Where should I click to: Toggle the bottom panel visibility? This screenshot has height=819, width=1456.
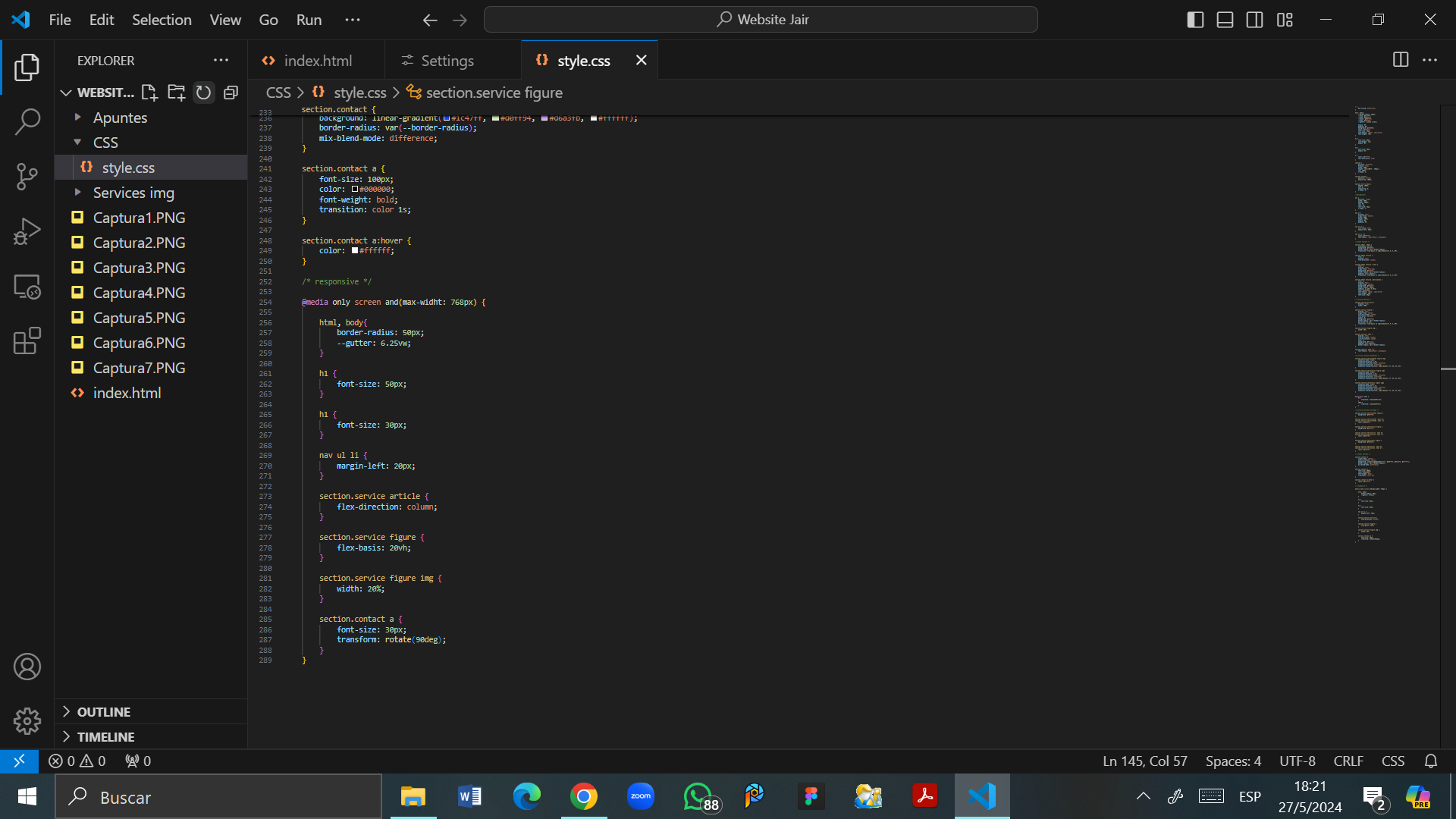tap(1225, 20)
